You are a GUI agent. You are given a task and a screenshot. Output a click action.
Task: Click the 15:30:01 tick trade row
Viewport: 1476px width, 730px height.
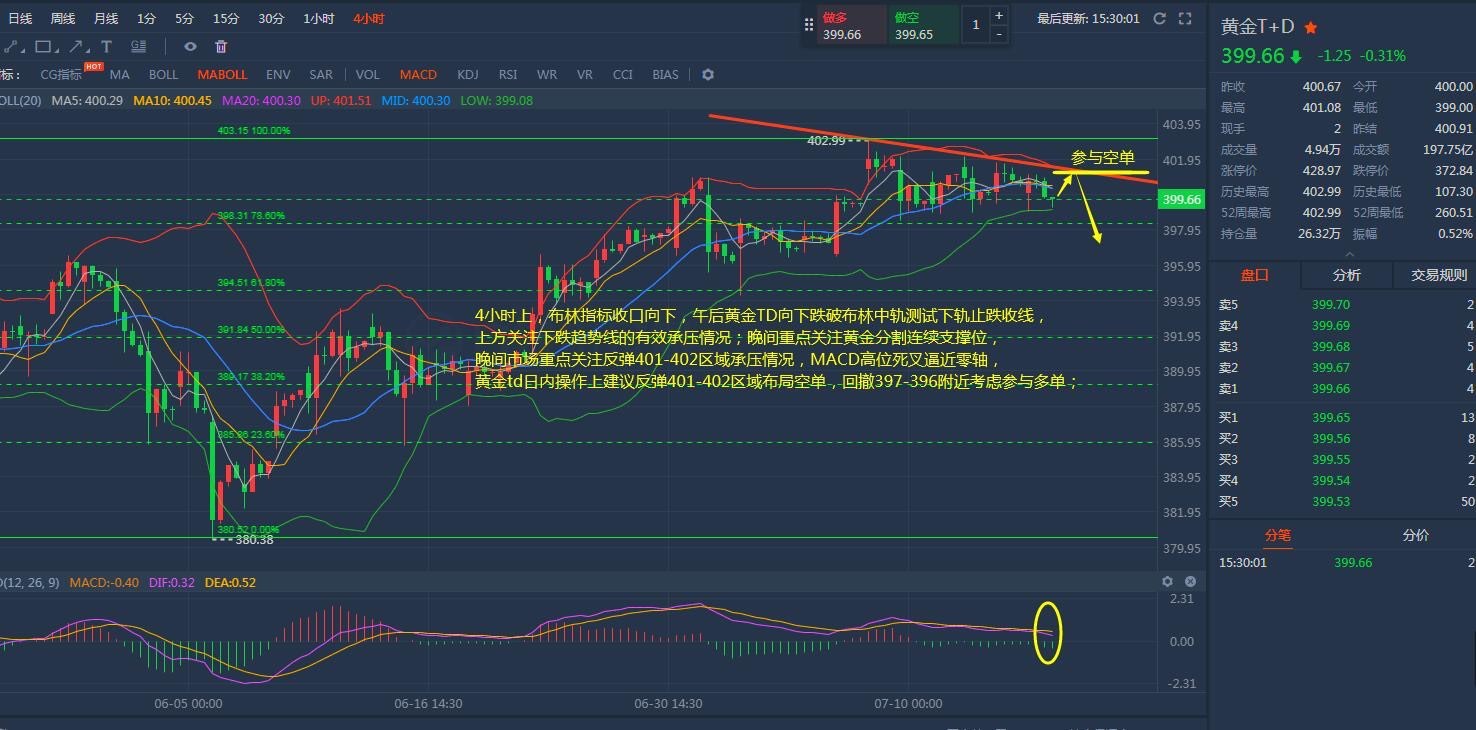[1343, 563]
